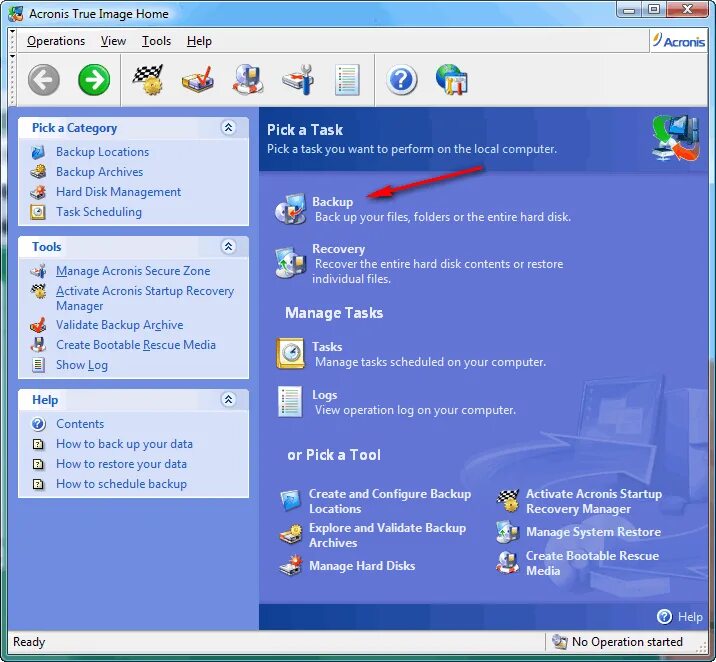Click the Explore and Validate Backup Archives icon
The height and width of the screenshot is (662, 716).
pos(291,535)
